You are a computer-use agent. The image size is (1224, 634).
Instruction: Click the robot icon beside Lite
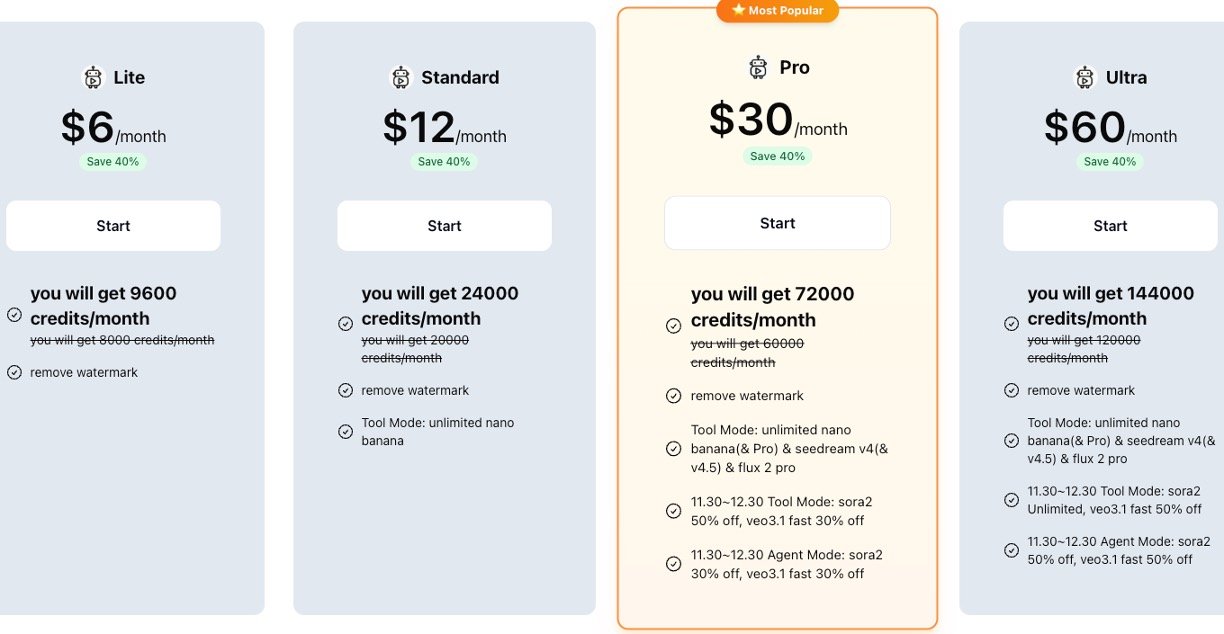tap(93, 78)
